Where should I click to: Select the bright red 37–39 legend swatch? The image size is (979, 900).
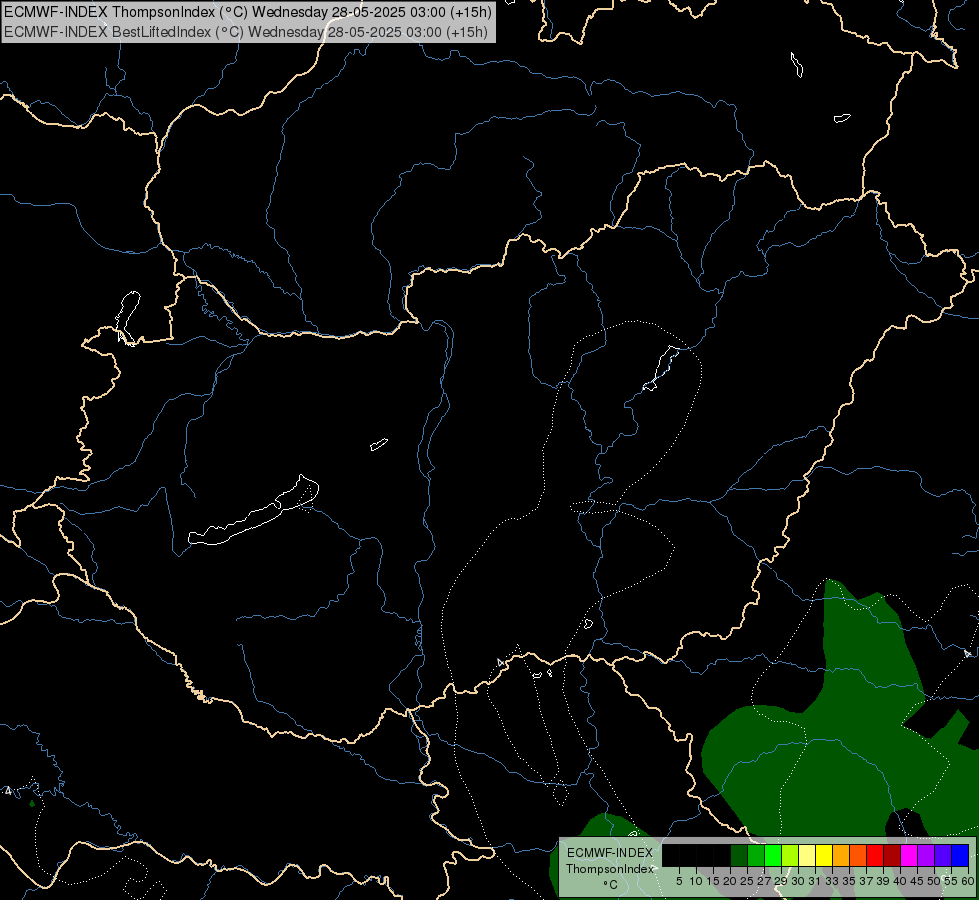click(875, 855)
